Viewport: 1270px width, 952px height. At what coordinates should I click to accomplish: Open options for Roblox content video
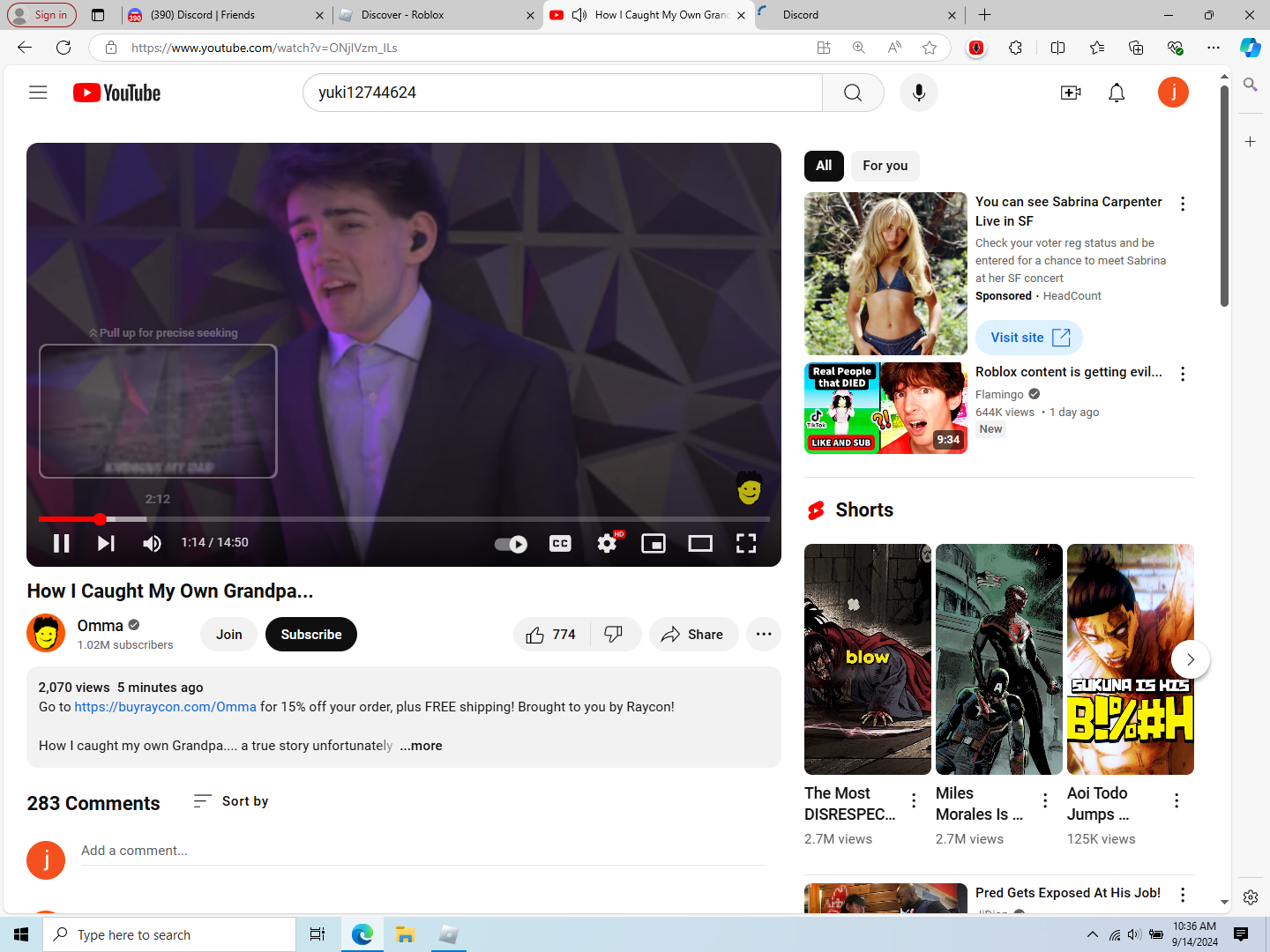point(1183,374)
